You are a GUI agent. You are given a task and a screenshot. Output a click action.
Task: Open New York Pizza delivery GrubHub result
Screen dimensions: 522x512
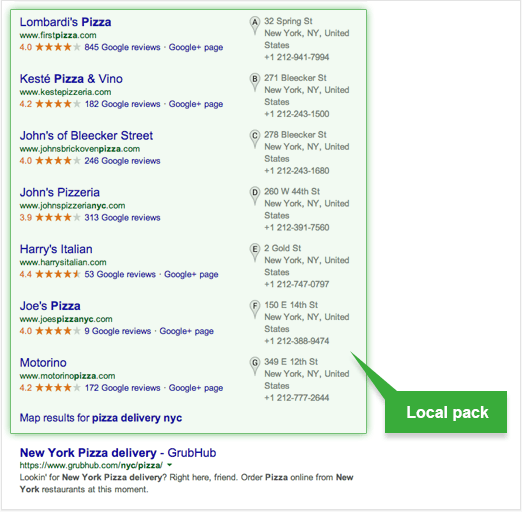(x=118, y=453)
